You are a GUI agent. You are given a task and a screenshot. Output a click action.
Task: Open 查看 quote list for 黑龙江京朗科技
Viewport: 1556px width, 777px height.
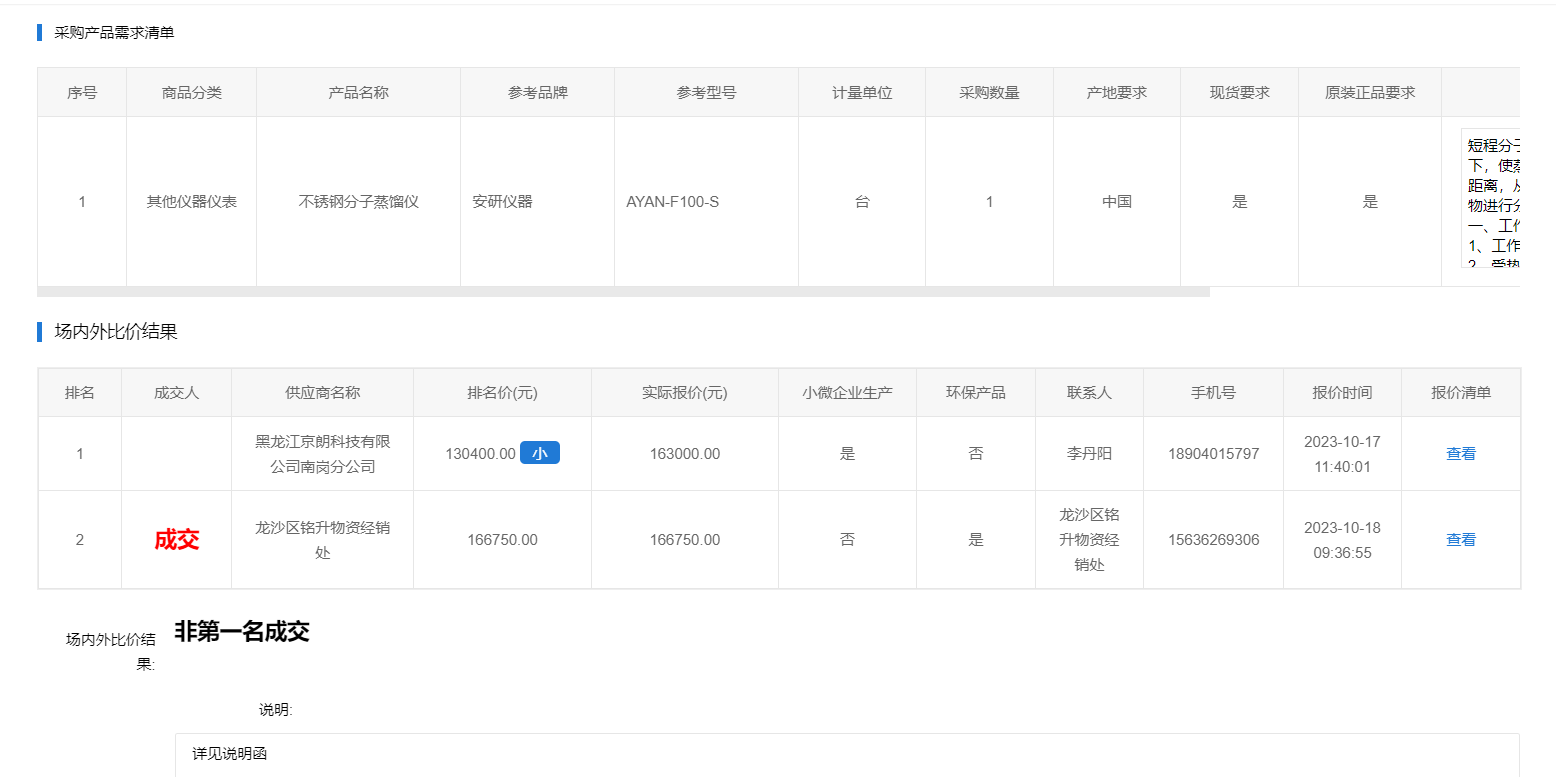point(1460,453)
